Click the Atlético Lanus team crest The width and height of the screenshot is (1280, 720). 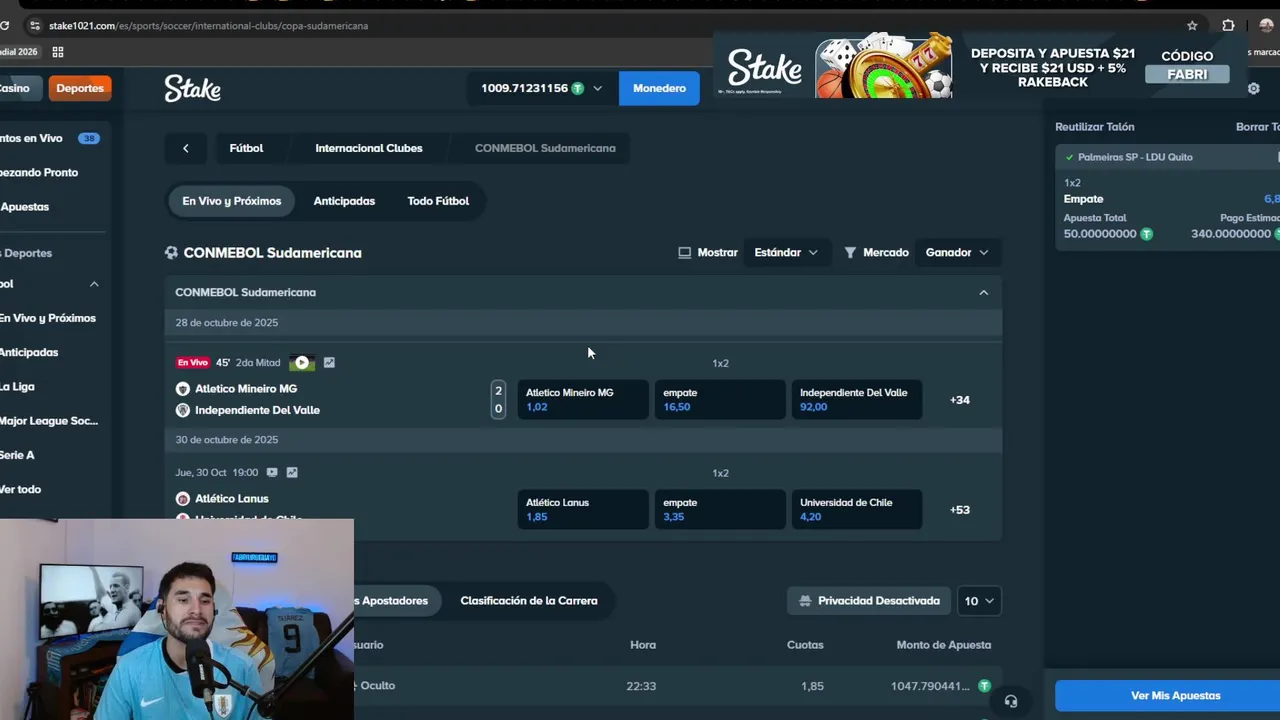click(x=182, y=499)
